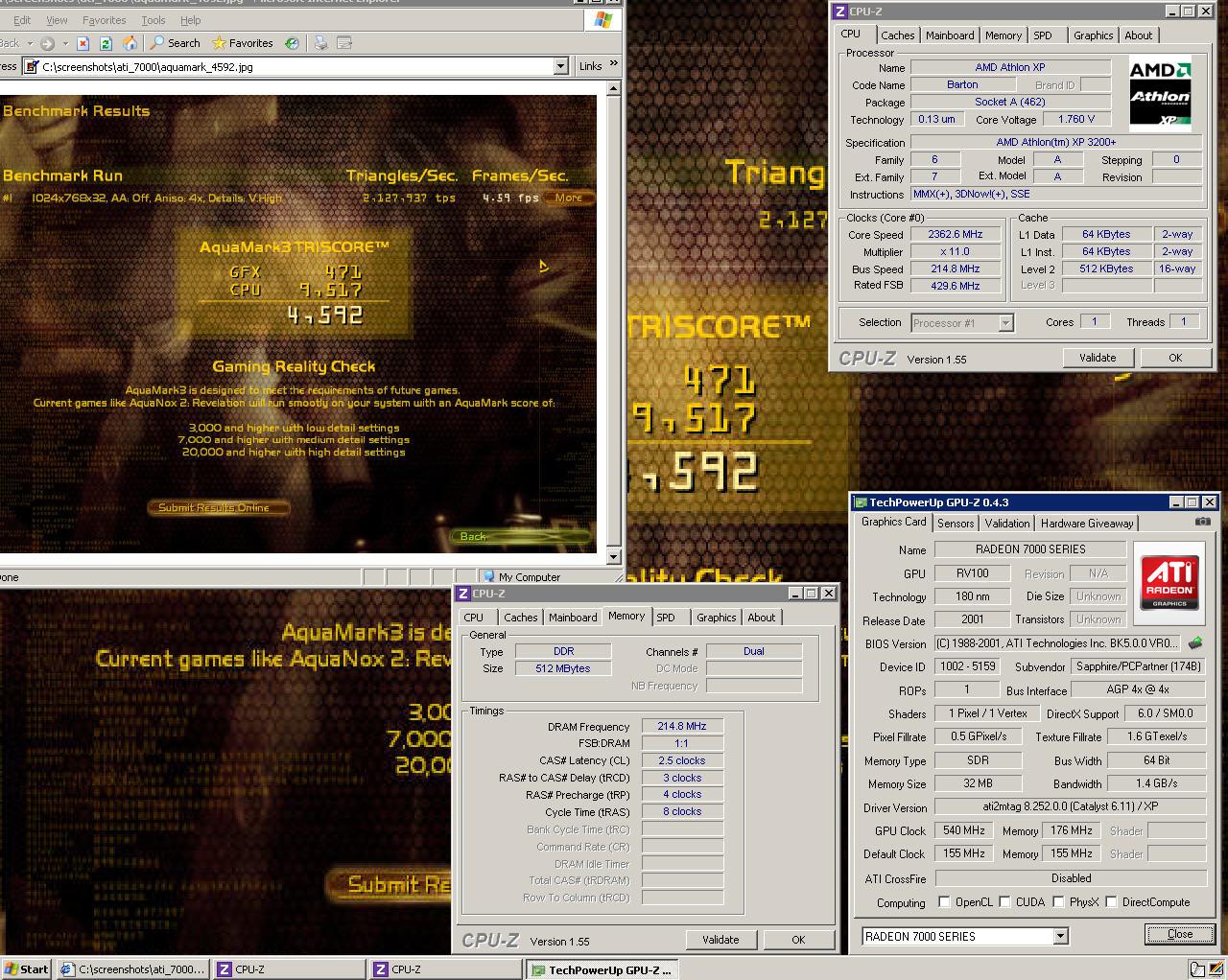This screenshot has height=980, width=1228.
Task: Click the Stop icon in Internet Explorer toolbar
Action: click(x=83, y=43)
